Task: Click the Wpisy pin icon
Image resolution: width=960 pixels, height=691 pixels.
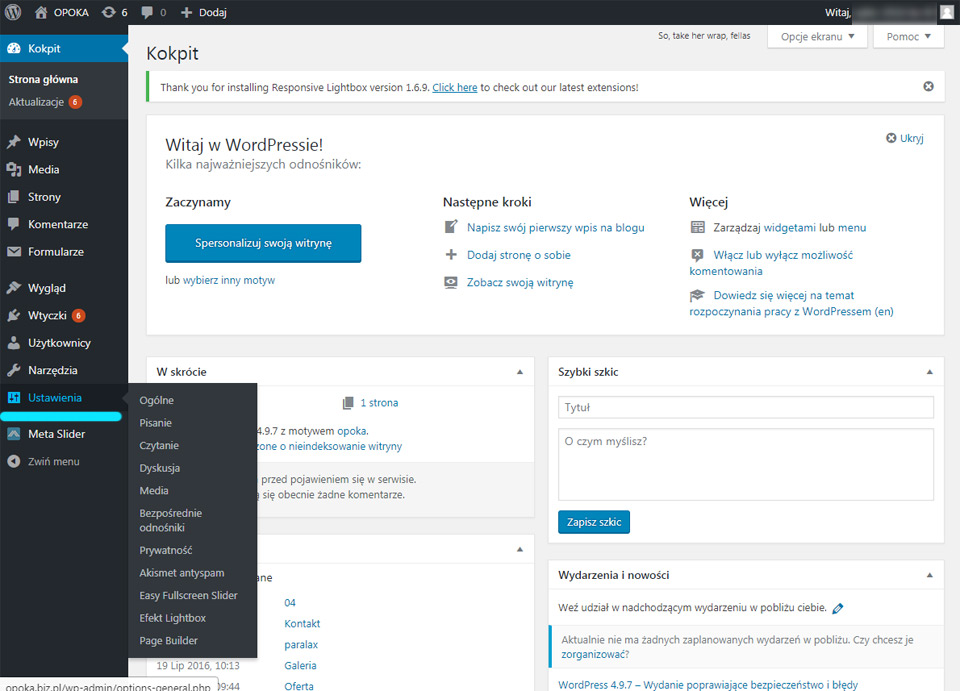Action: 13,142
